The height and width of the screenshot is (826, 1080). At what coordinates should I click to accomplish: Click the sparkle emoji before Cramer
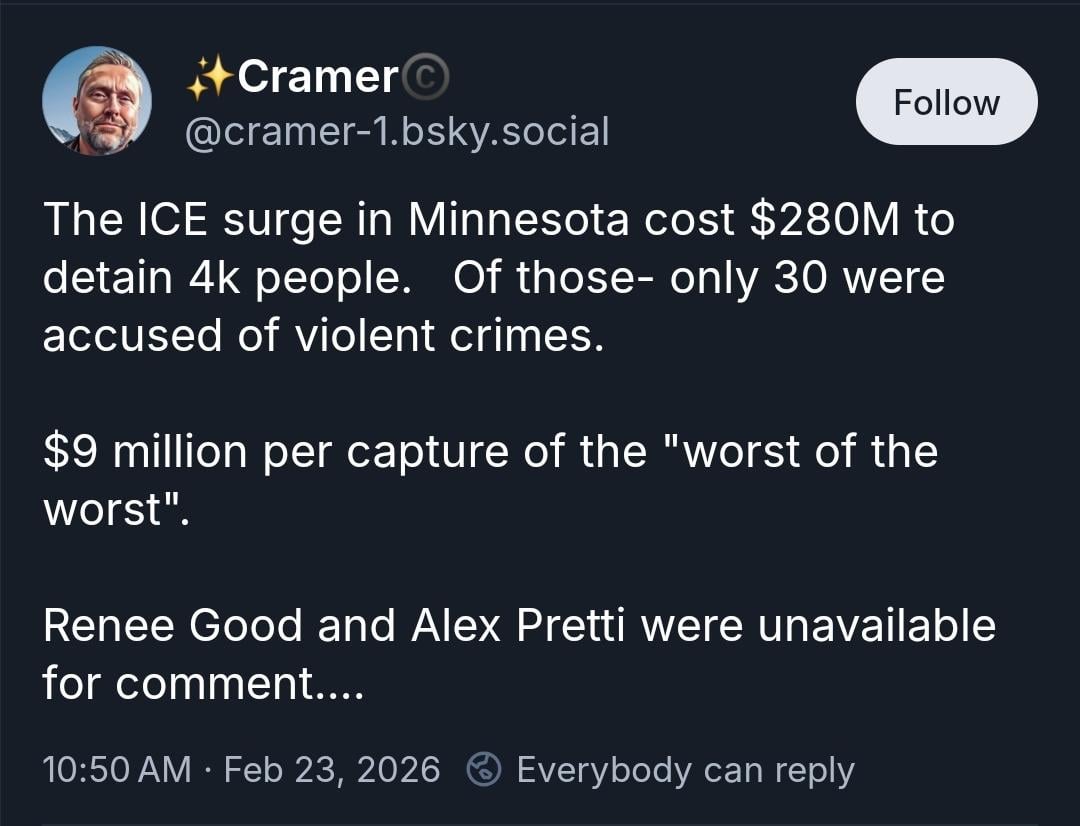click(x=209, y=78)
